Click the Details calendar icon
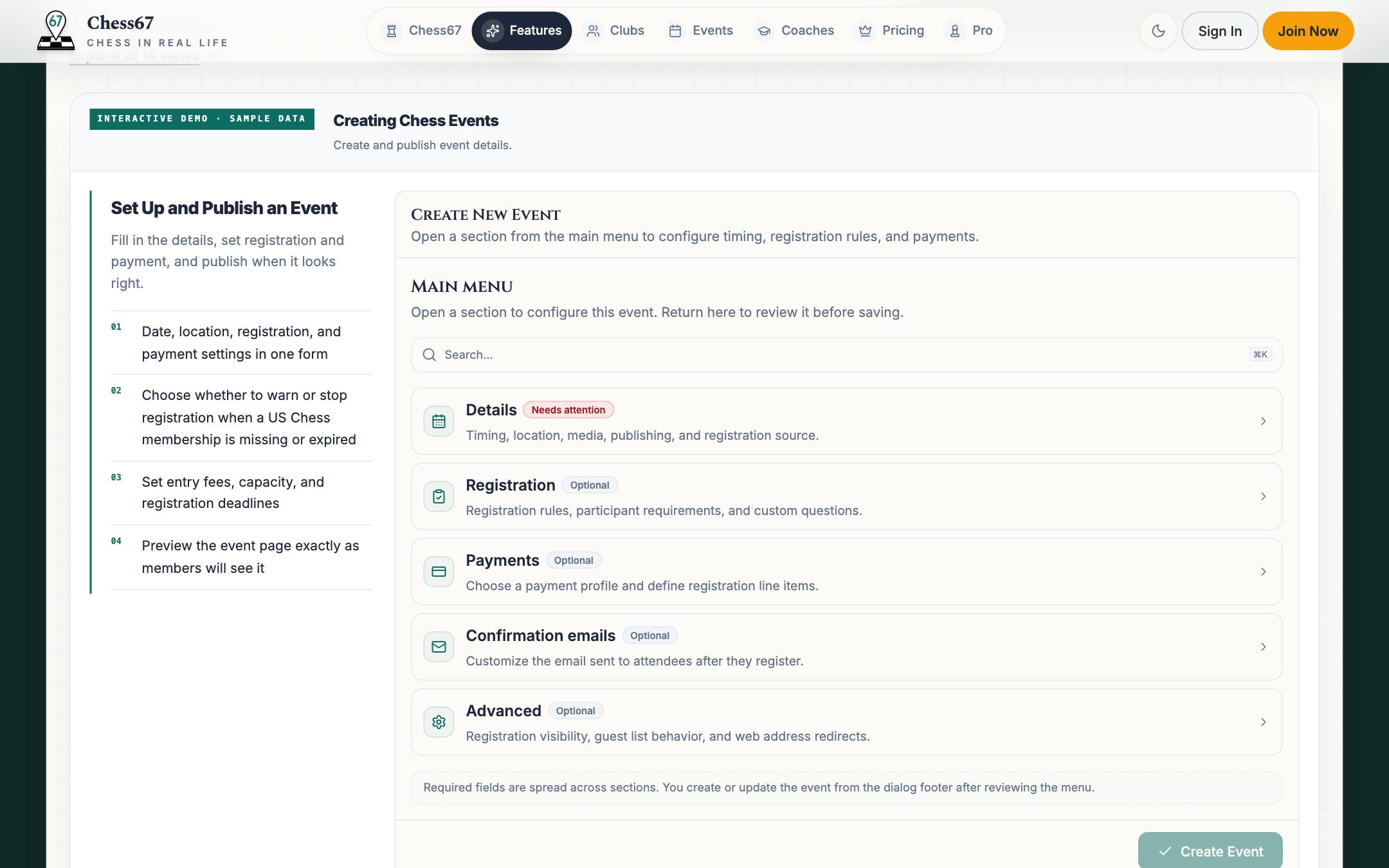 [439, 421]
